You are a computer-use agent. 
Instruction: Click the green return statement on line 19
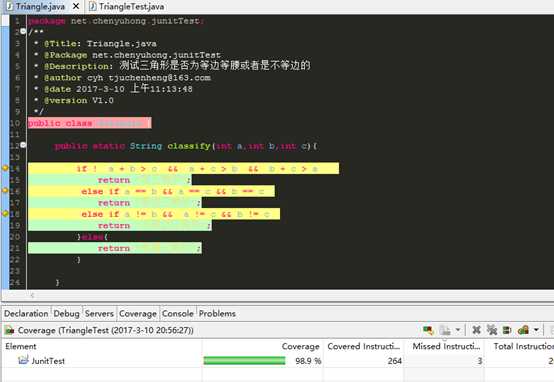click(x=120, y=225)
